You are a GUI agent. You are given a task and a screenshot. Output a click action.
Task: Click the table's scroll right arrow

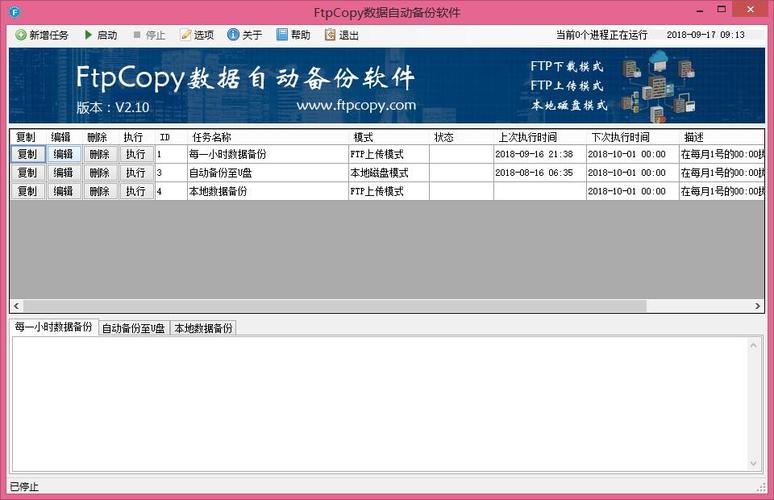click(757, 306)
